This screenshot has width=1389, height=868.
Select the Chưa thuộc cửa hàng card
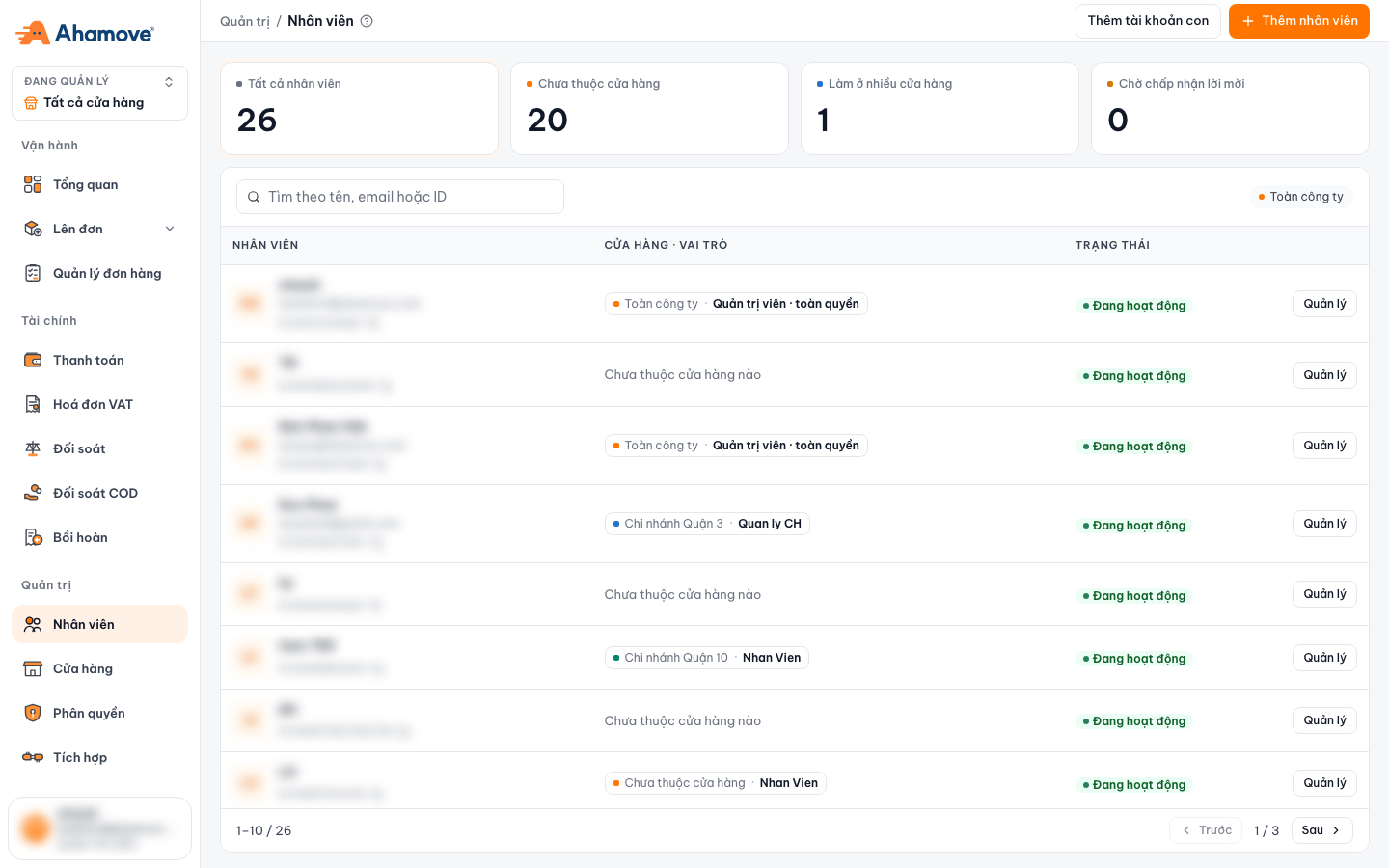pyautogui.click(x=649, y=108)
